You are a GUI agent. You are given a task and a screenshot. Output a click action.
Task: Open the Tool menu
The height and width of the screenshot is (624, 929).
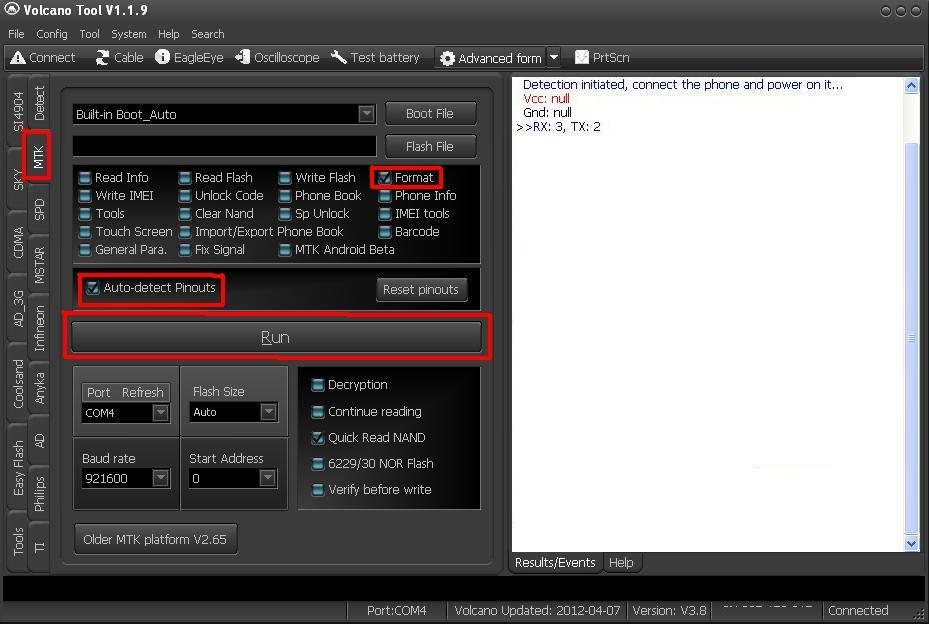89,34
